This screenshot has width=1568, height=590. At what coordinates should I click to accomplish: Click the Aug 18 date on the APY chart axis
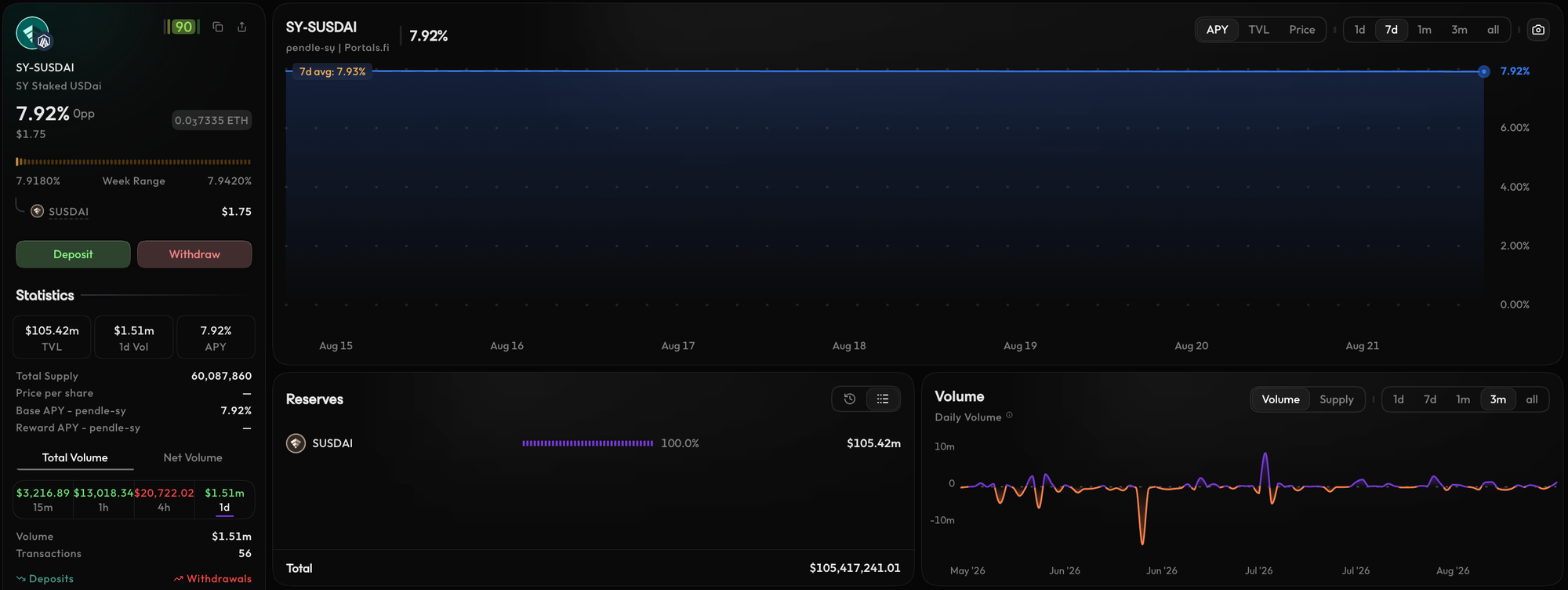[849, 346]
